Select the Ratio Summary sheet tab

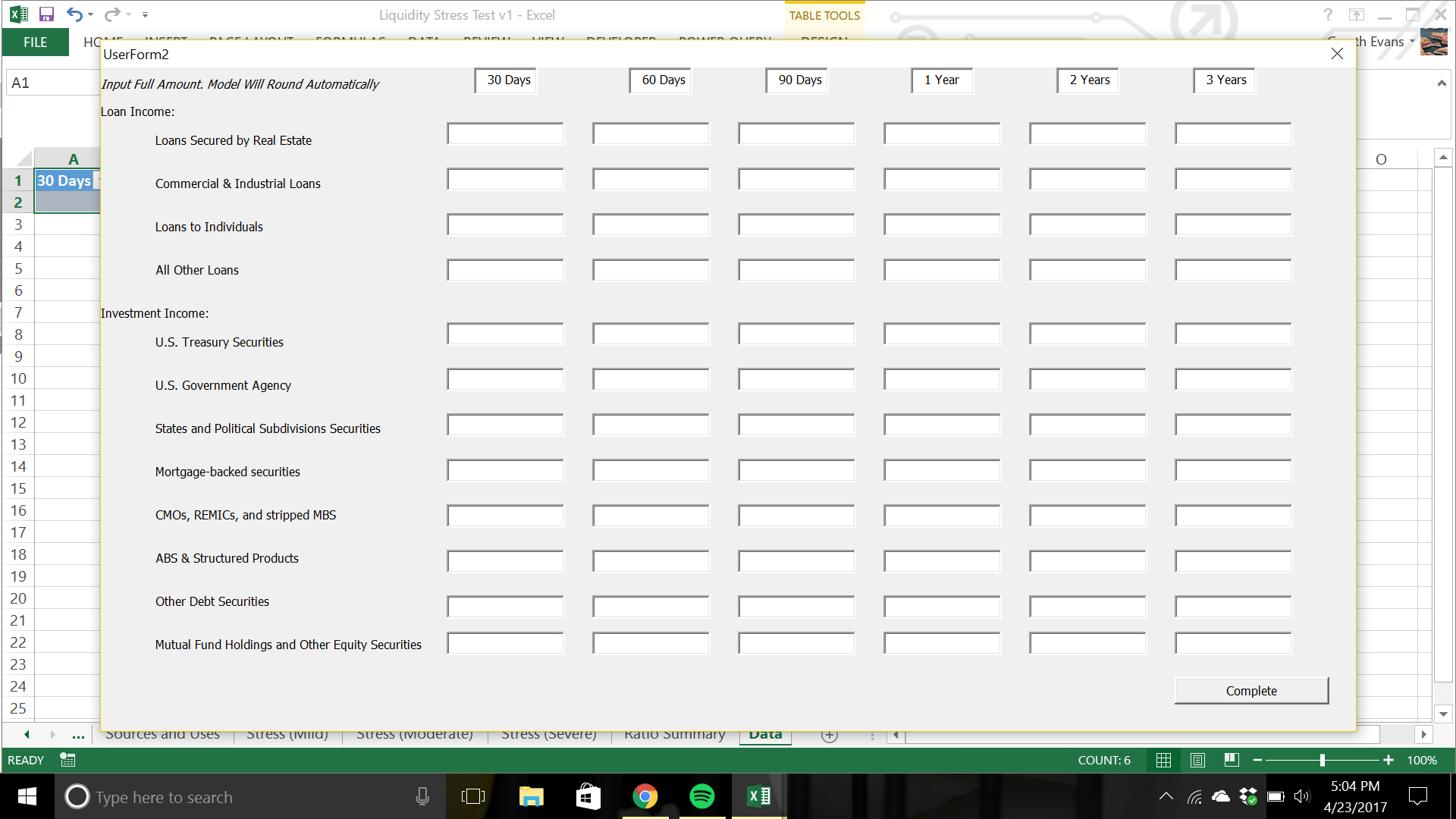point(674,734)
